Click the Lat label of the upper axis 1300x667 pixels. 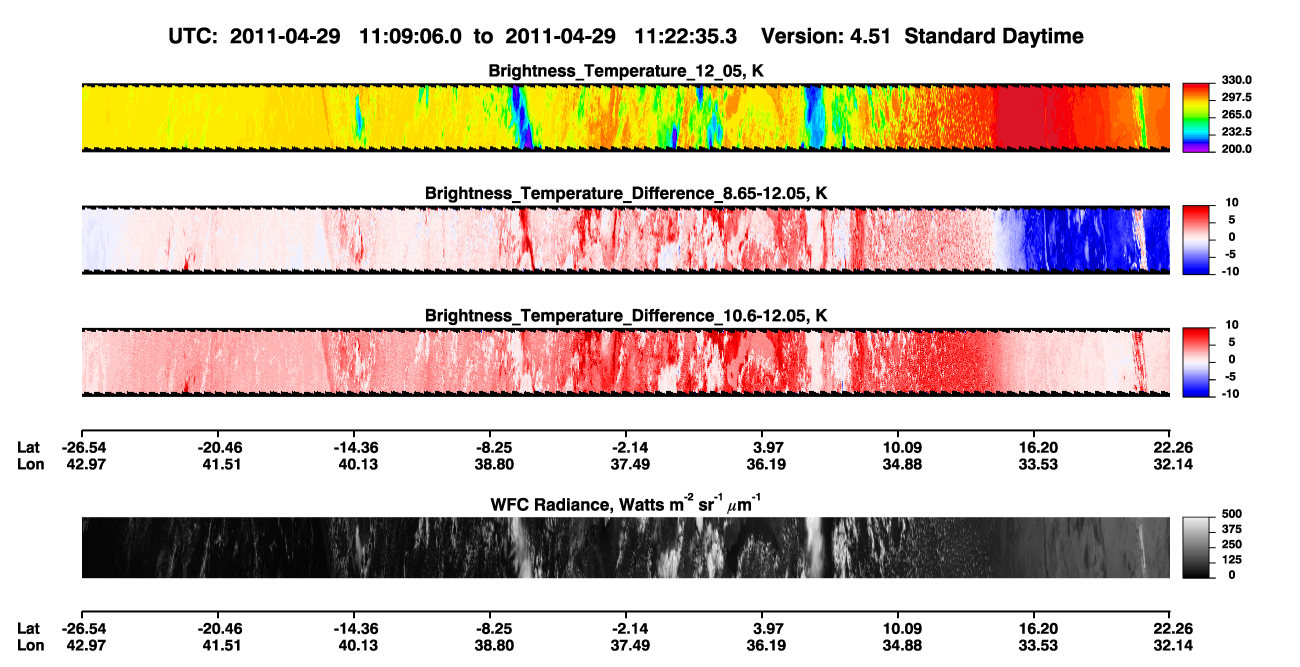29,447
